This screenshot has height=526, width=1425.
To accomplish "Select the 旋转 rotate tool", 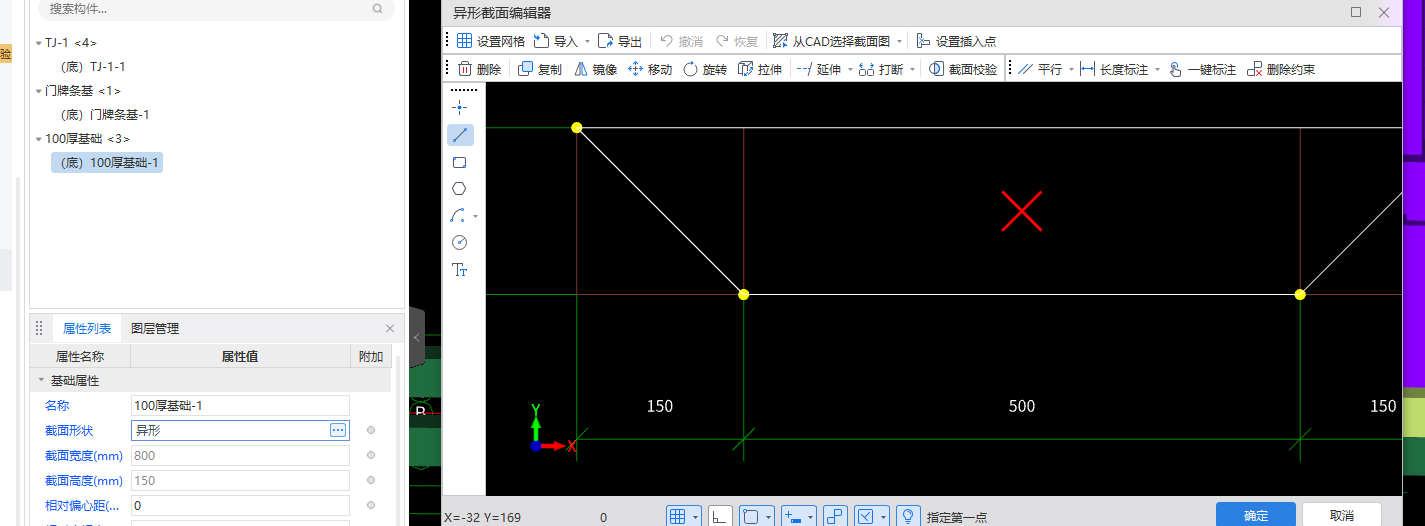I will [705, 69].
